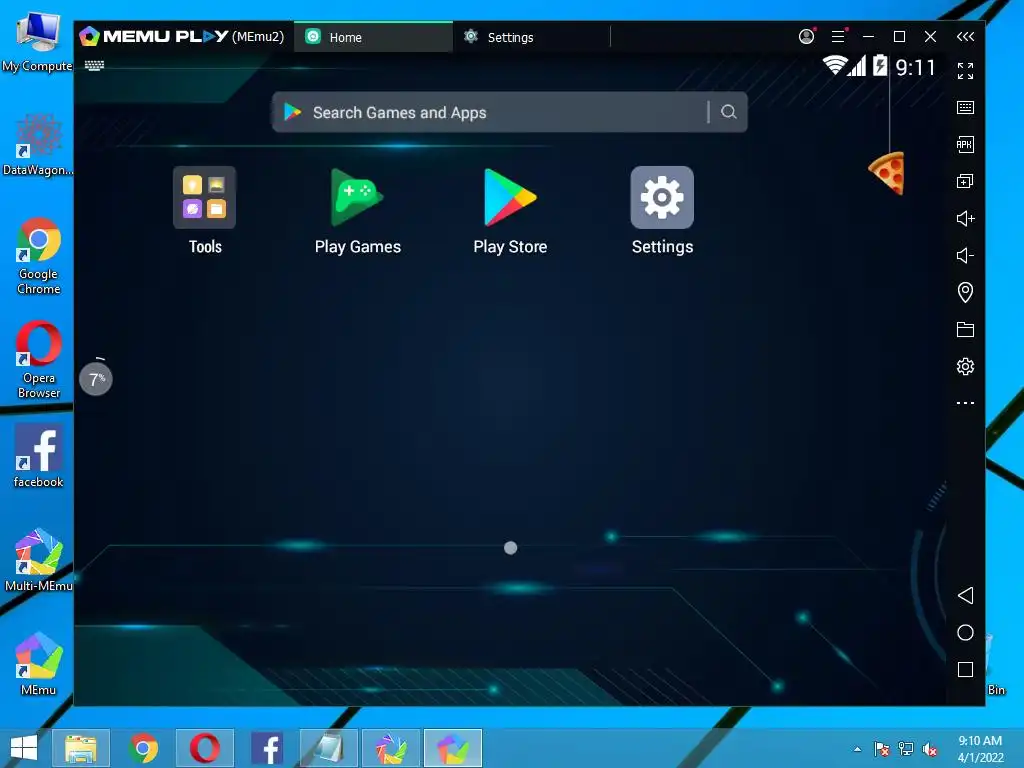Tap the Android recents square button
Image resolution: width=1024 pixels, height=768 pixels.
pyautogui.click(x=965, y=669)
